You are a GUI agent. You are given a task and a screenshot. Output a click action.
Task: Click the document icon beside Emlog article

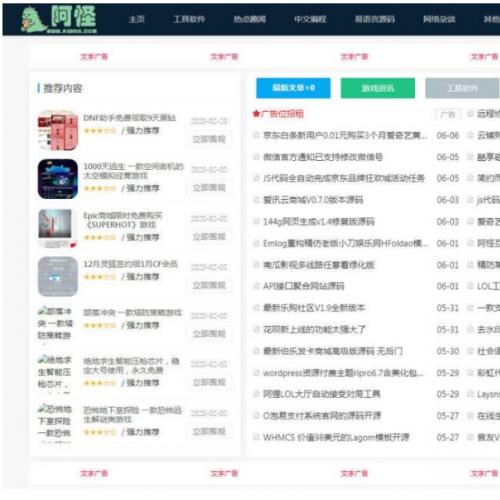pos(256,243)
